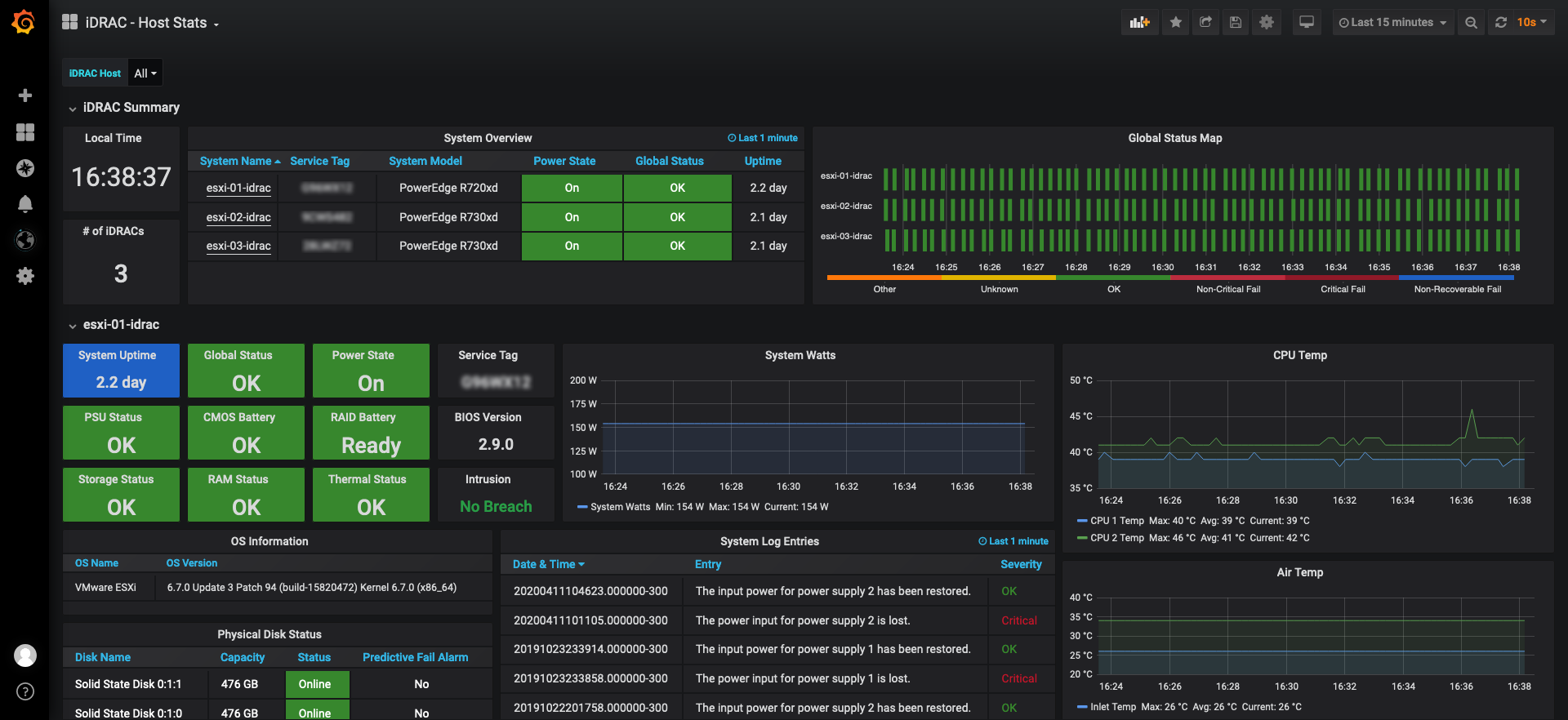Screen dimensions: 1568x720
Task: Open the Create plus menu in sidebar
Action: tap(25, 96)
